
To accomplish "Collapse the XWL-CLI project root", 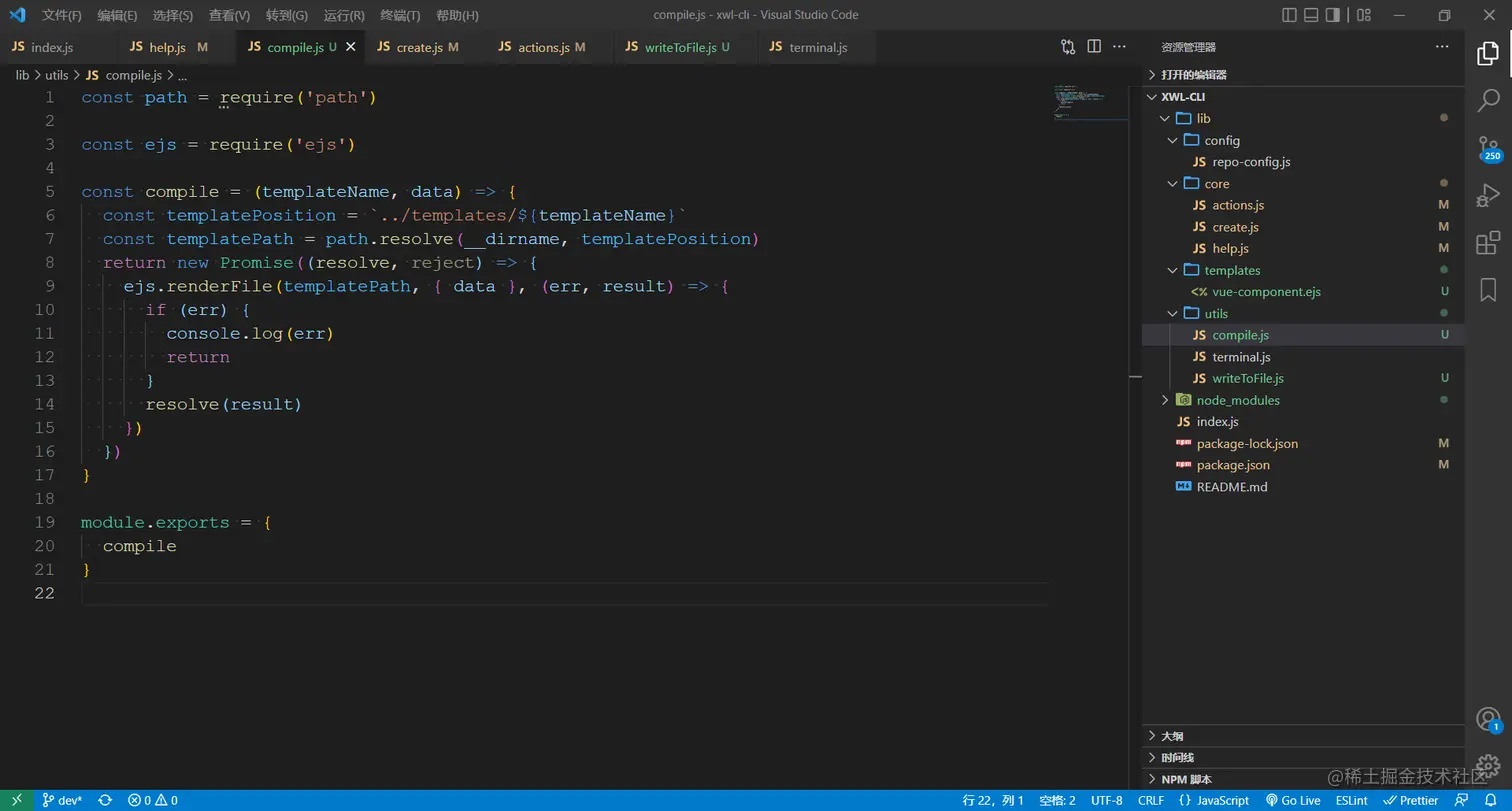I will point(1303,97).
